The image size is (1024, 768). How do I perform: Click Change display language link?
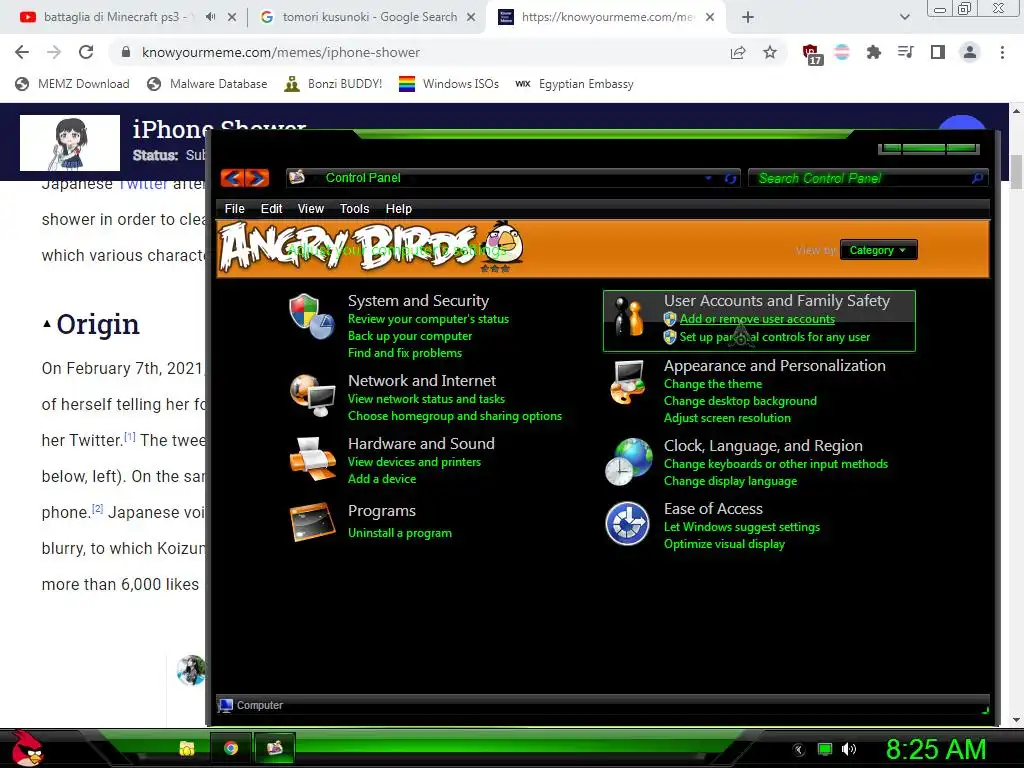pyautogui.click(x=730, y=481)
